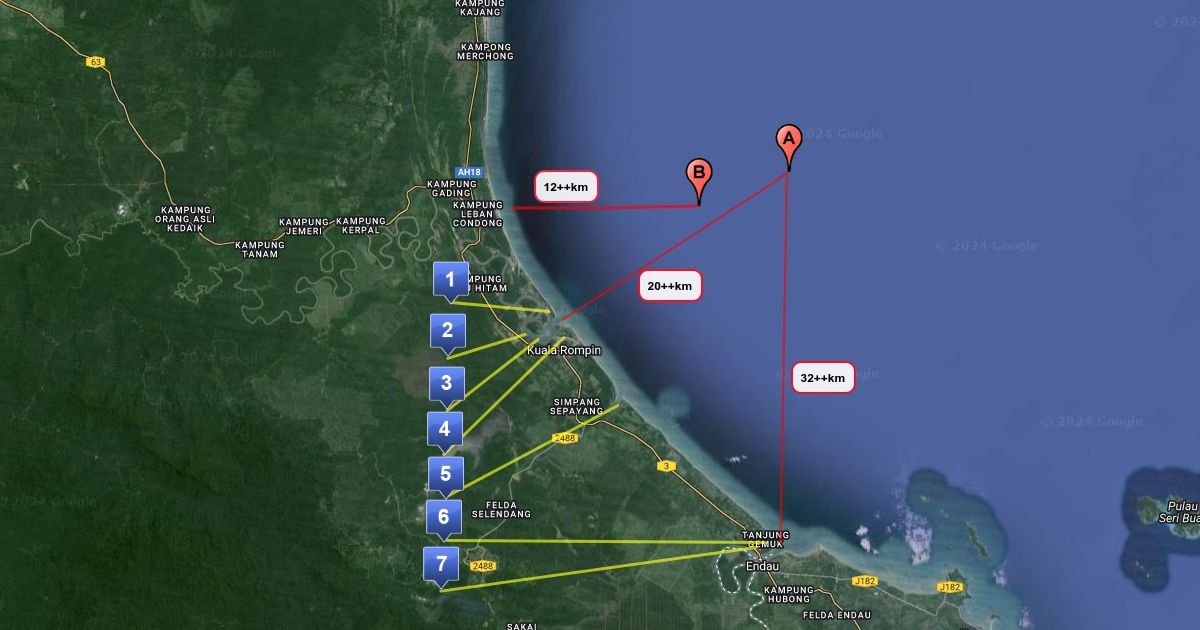Click the 20++km distance label

670,286
